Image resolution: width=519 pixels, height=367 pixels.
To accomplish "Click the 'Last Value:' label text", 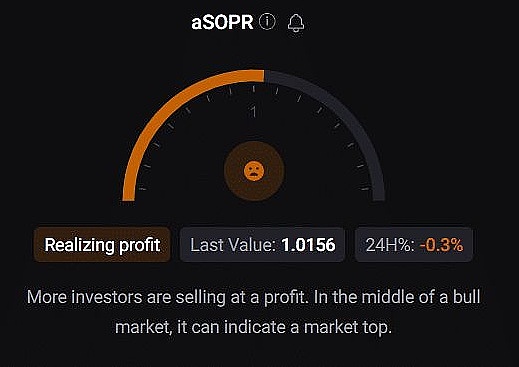I will 233,245.
